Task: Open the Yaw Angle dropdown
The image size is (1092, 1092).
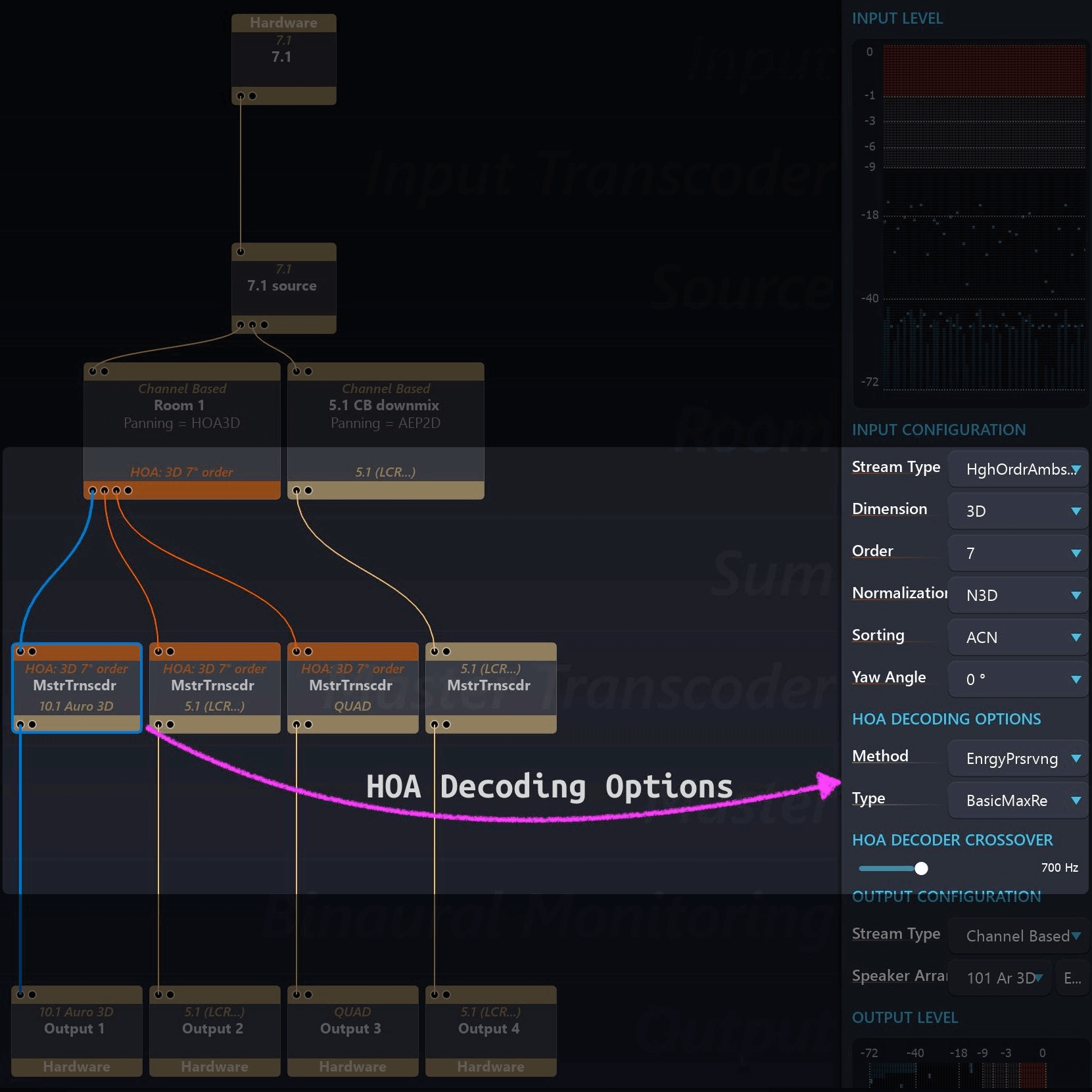Action: pyautogui.click(x=1018, y=680)
